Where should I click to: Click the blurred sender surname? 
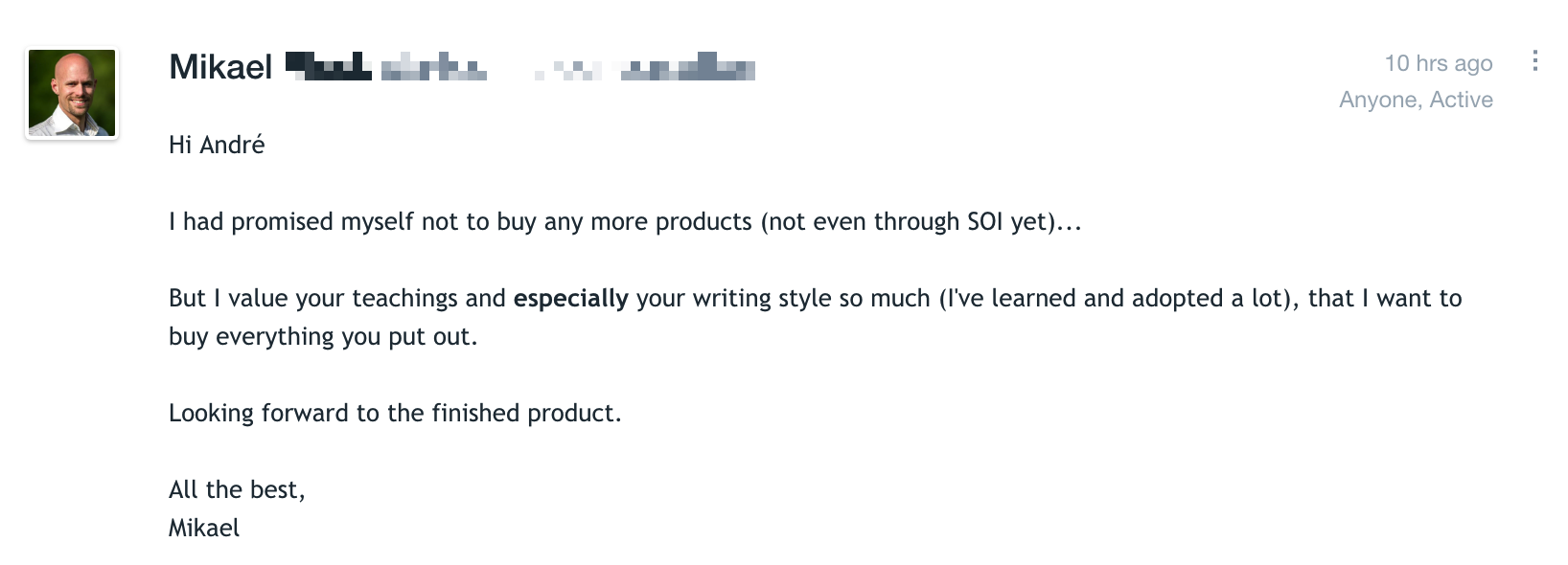click(x=329, y=68)
